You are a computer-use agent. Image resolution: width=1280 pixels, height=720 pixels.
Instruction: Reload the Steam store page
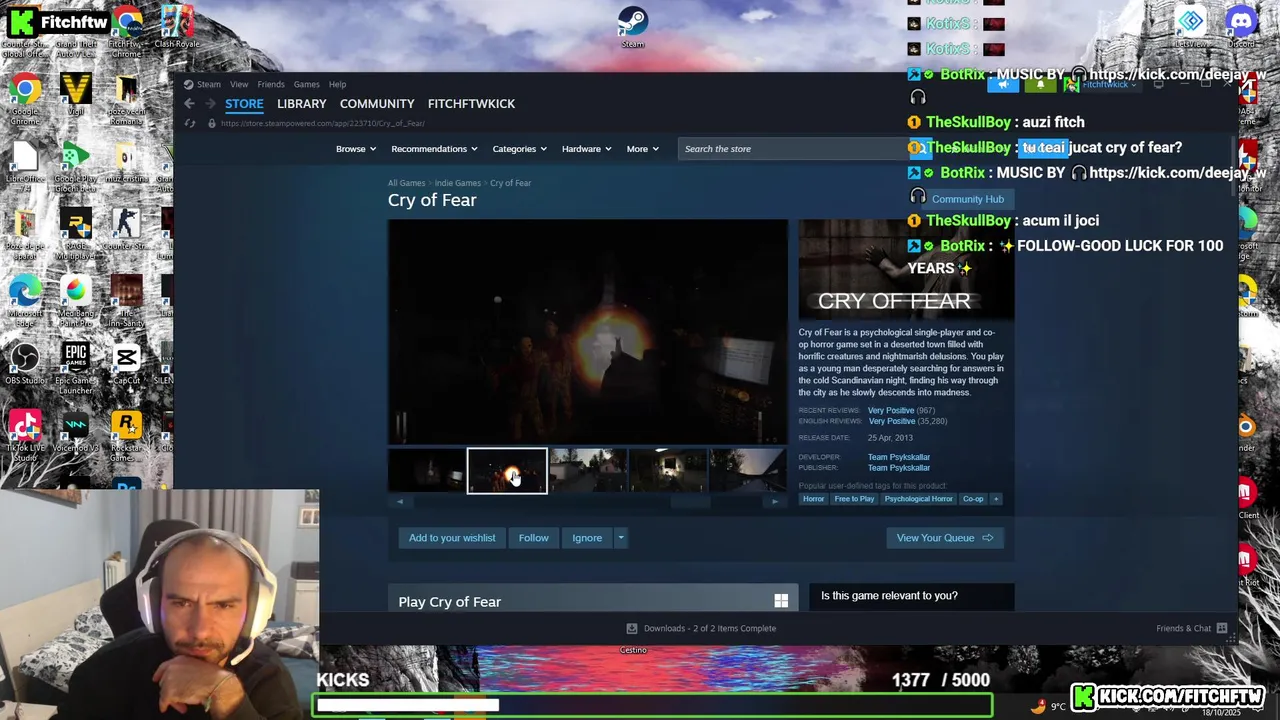[189, 123]
